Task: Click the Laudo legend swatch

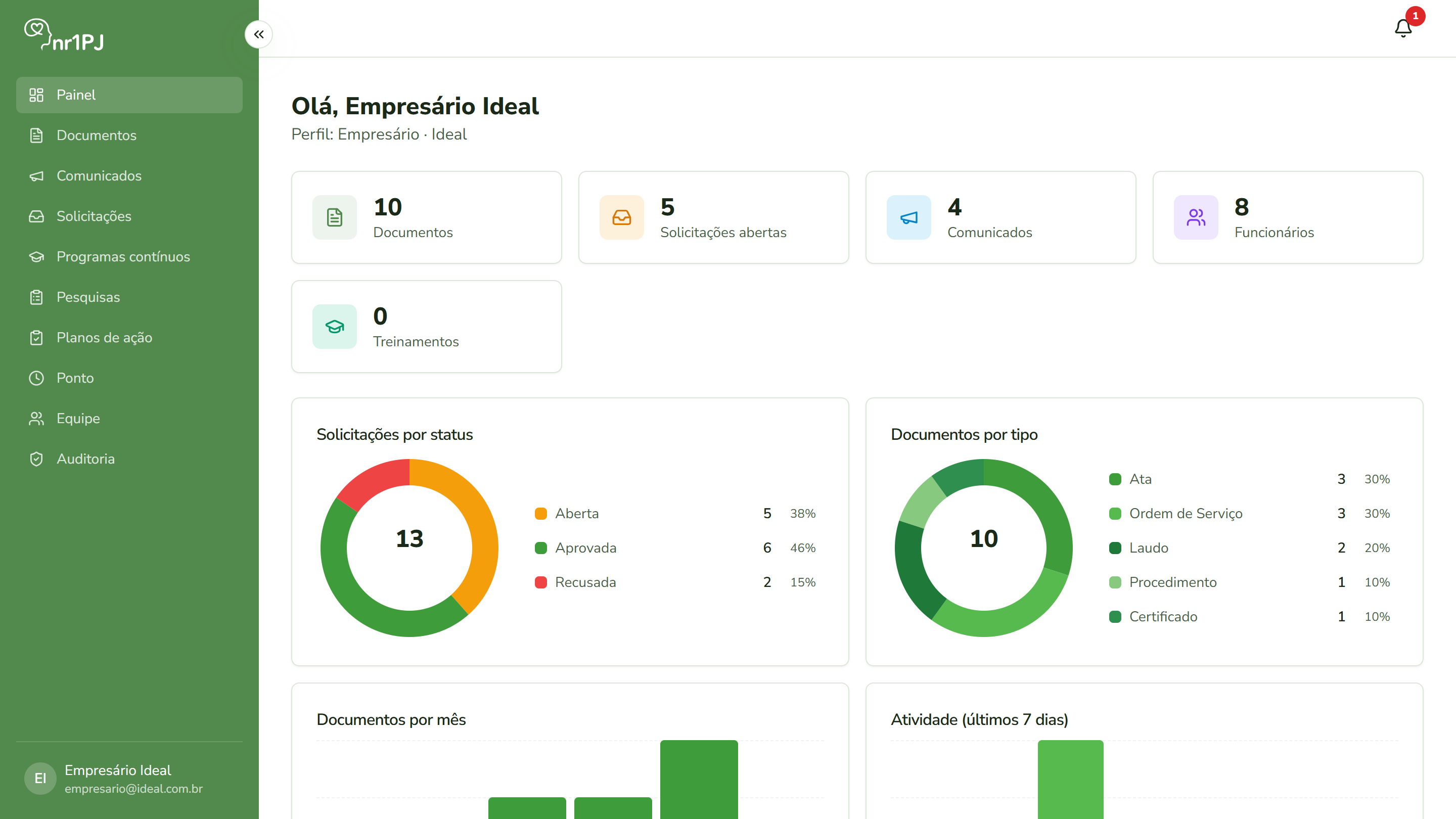Action: pos(1115,548)
